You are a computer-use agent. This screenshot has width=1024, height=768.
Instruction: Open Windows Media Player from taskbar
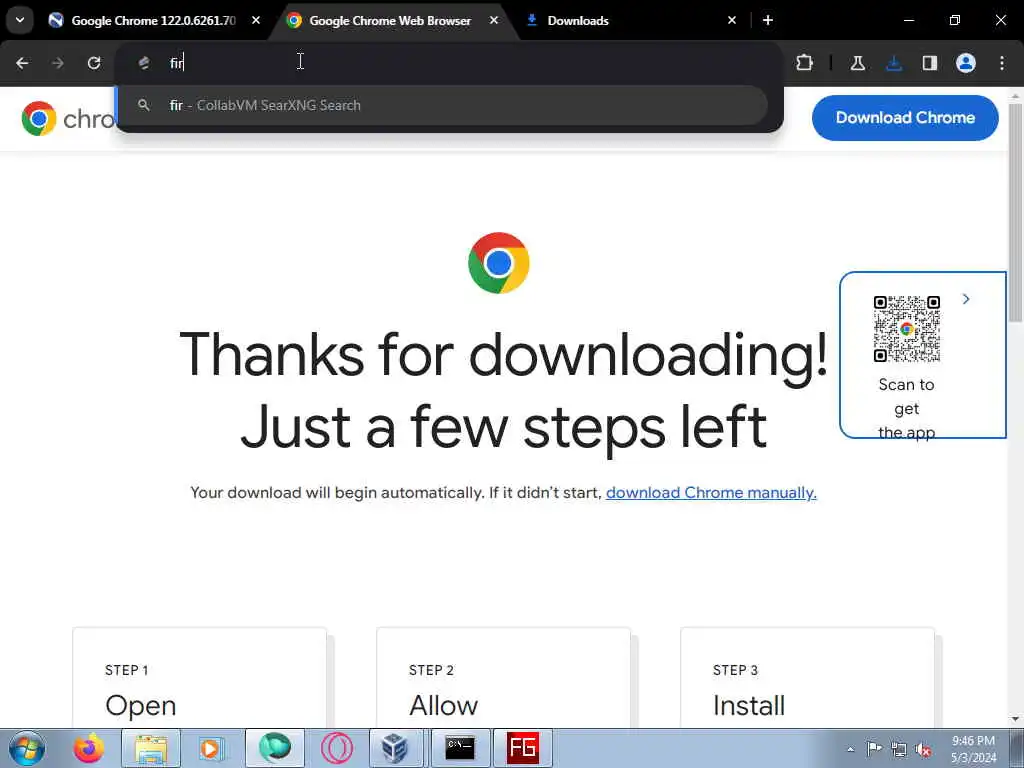tap(211, 748)
